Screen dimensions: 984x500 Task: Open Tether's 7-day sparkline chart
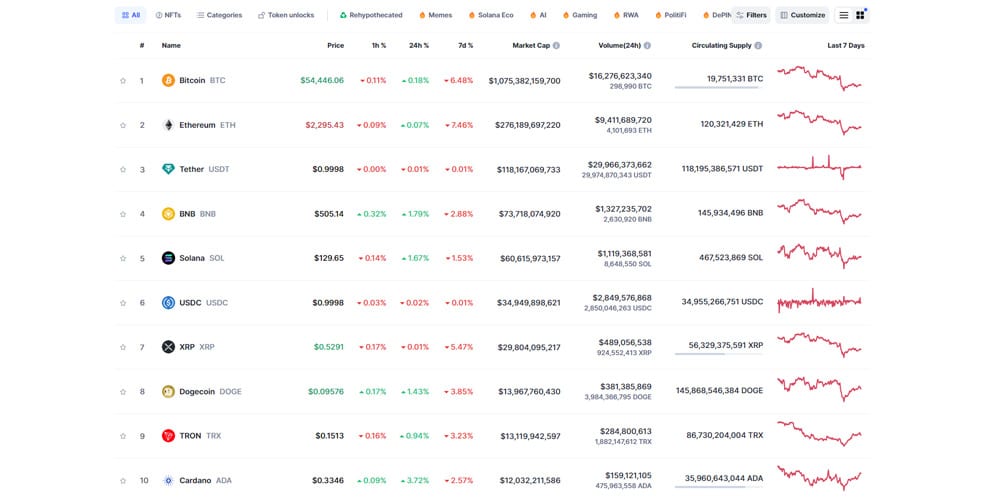819,167
